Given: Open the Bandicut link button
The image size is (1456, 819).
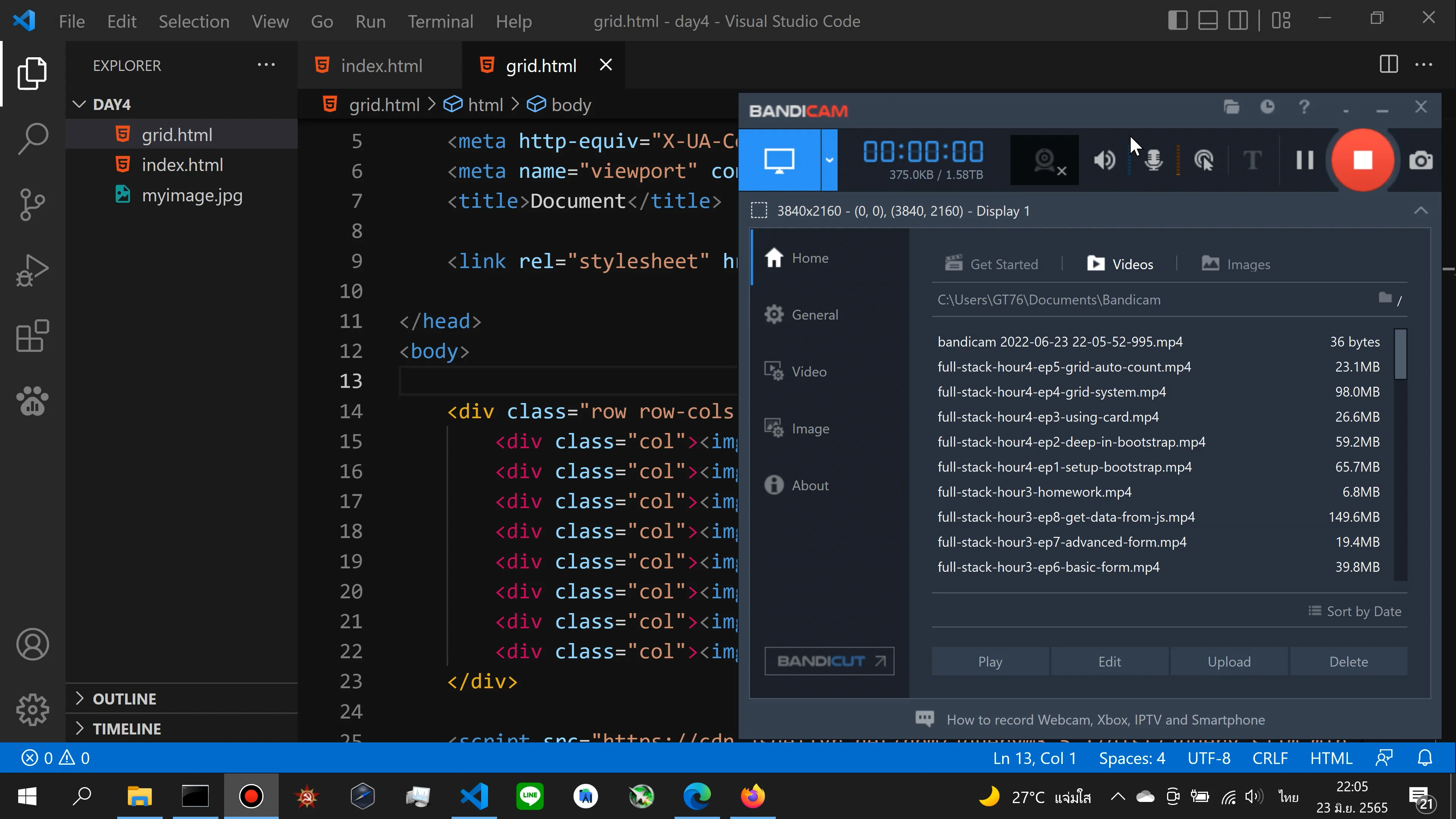Looking at the screenshot, I should 829,661.
